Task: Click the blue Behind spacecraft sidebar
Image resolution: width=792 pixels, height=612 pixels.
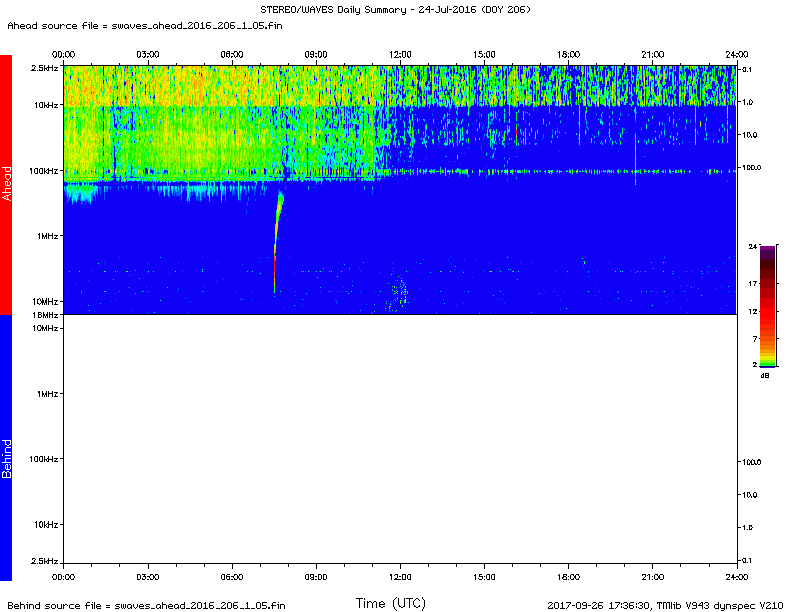Action: coord(6,447)
